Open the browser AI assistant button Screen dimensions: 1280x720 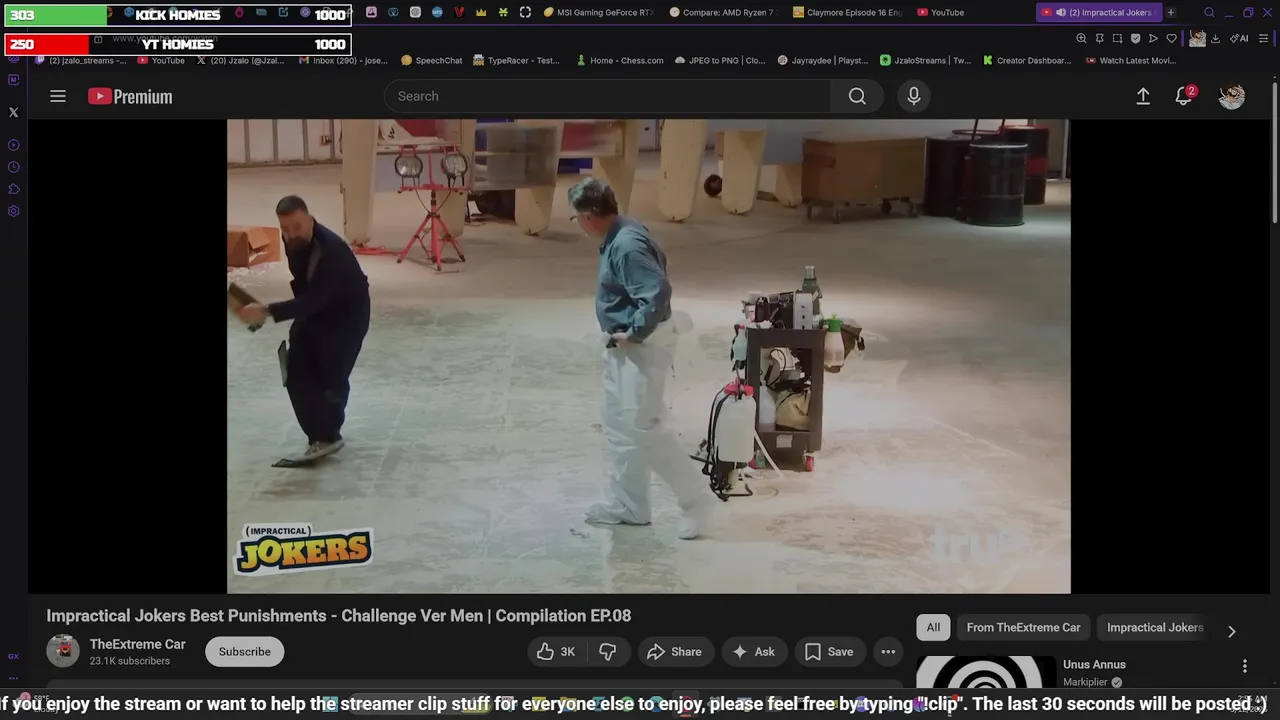[x=1239, y=38]
